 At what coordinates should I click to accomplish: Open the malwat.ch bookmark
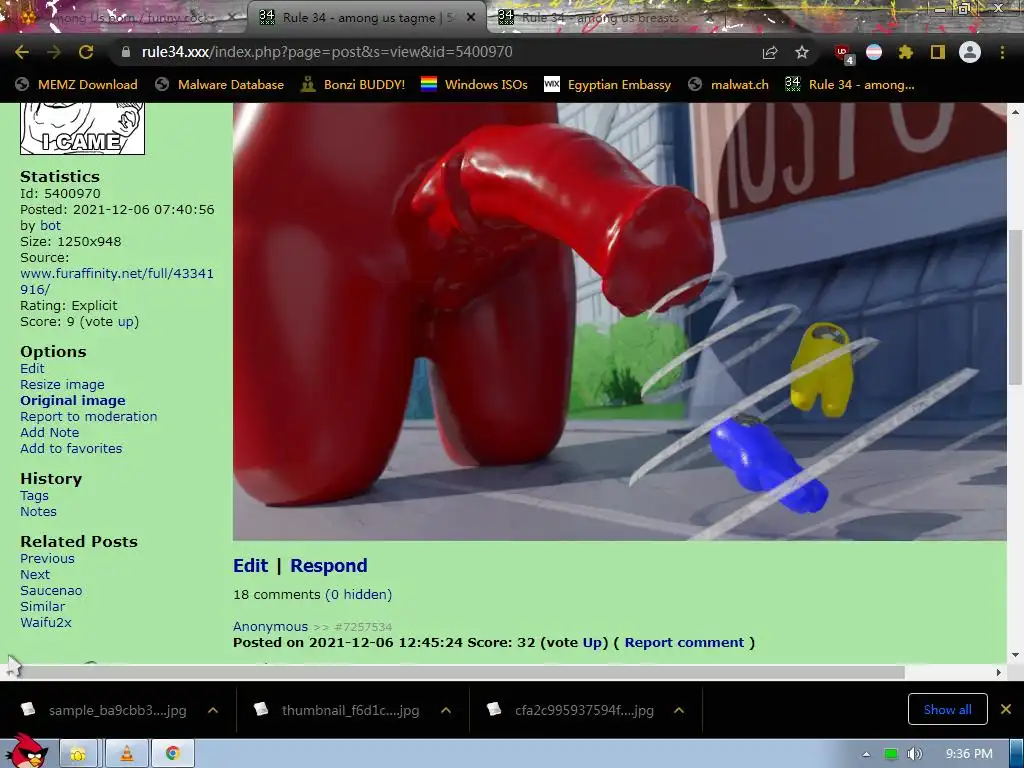(728, 84)
